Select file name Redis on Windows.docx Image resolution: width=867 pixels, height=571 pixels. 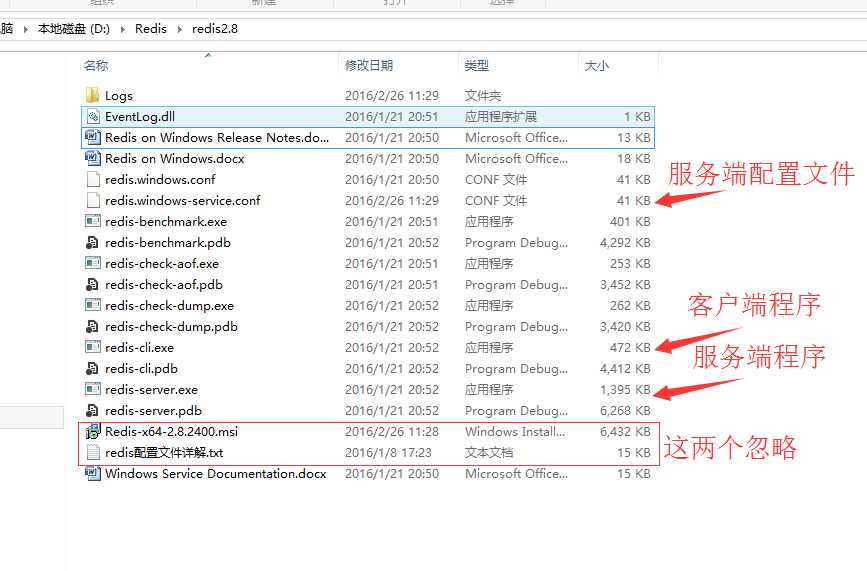point(175,159)
